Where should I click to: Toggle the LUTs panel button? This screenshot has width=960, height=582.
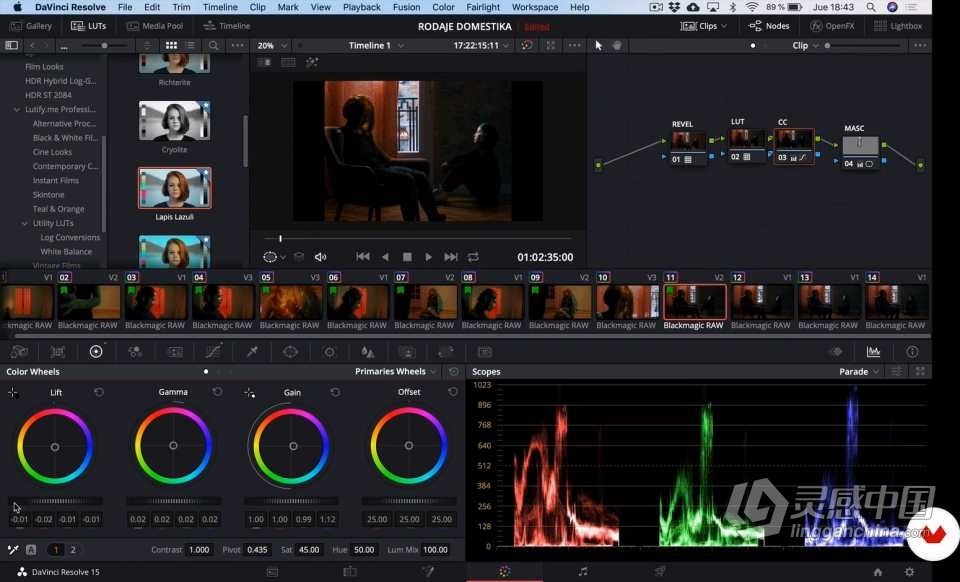(89, 26)
